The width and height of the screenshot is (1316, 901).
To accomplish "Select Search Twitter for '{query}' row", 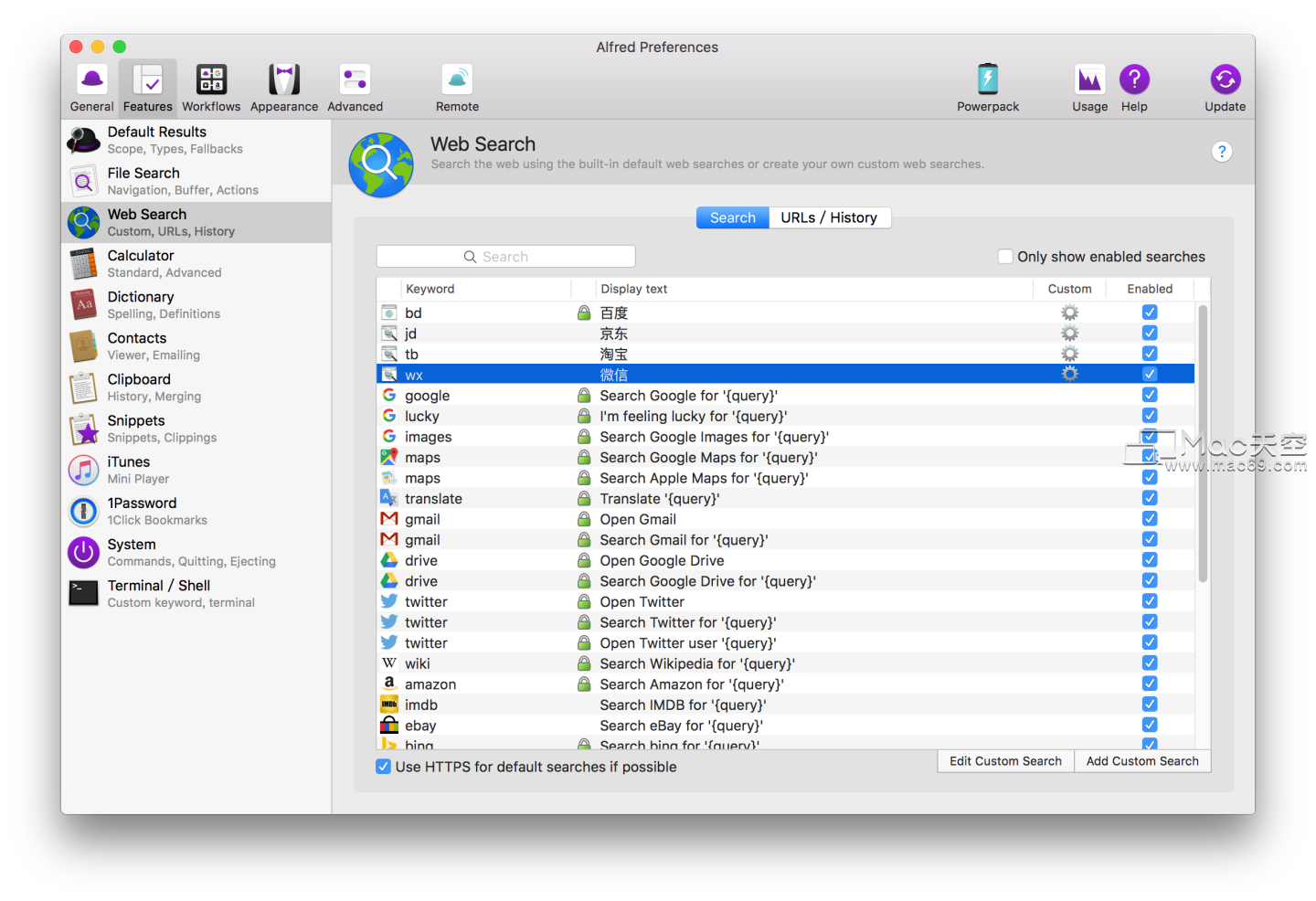I will coord(785,622).
